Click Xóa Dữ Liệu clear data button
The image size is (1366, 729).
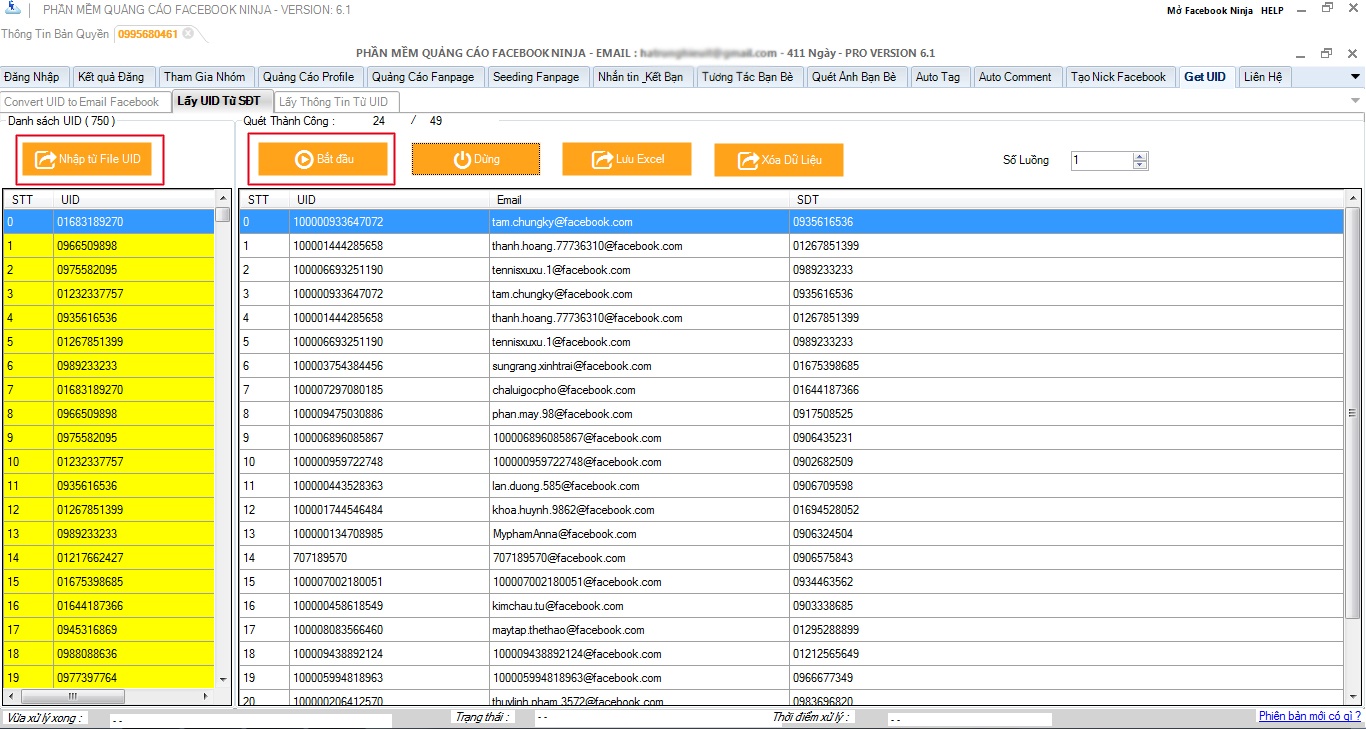coord(778,160)
